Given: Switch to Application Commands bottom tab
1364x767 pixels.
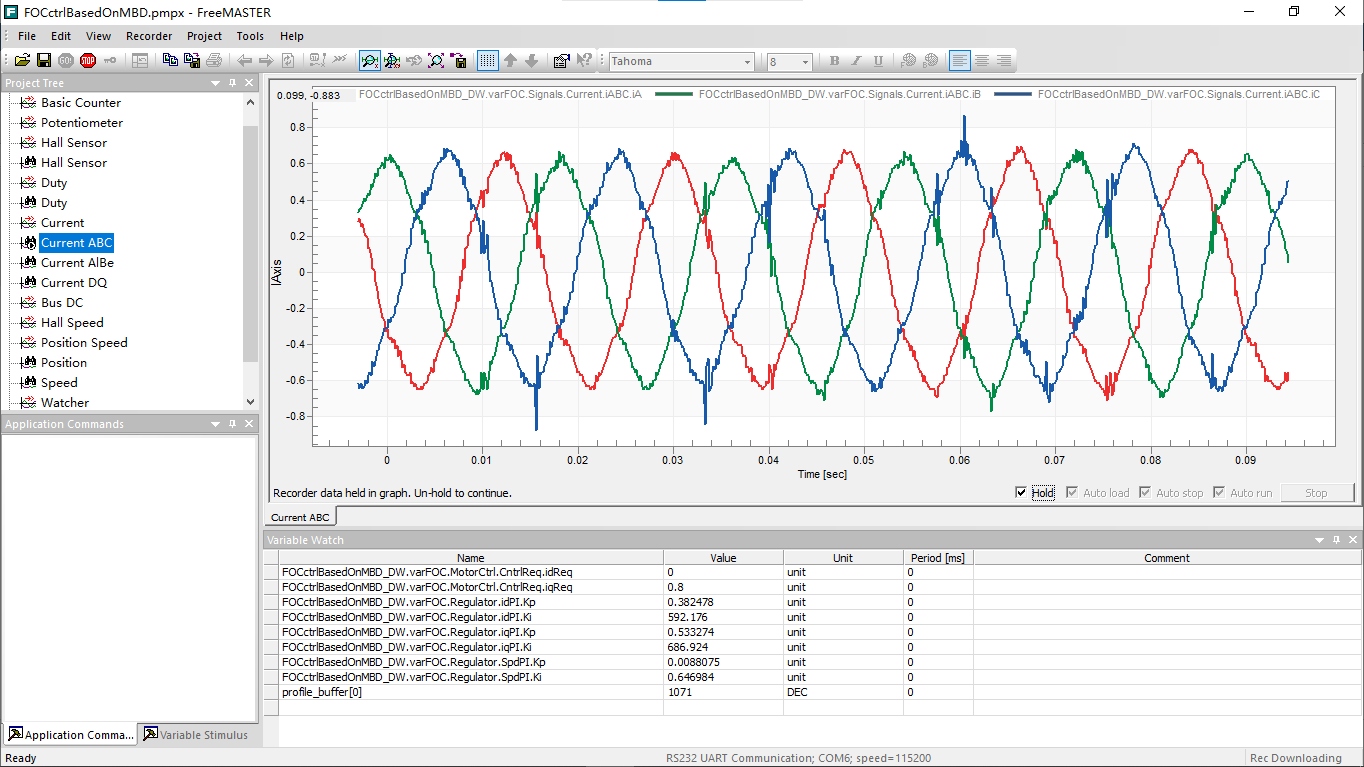Looking at the screenshot, I should pos(70,734).
